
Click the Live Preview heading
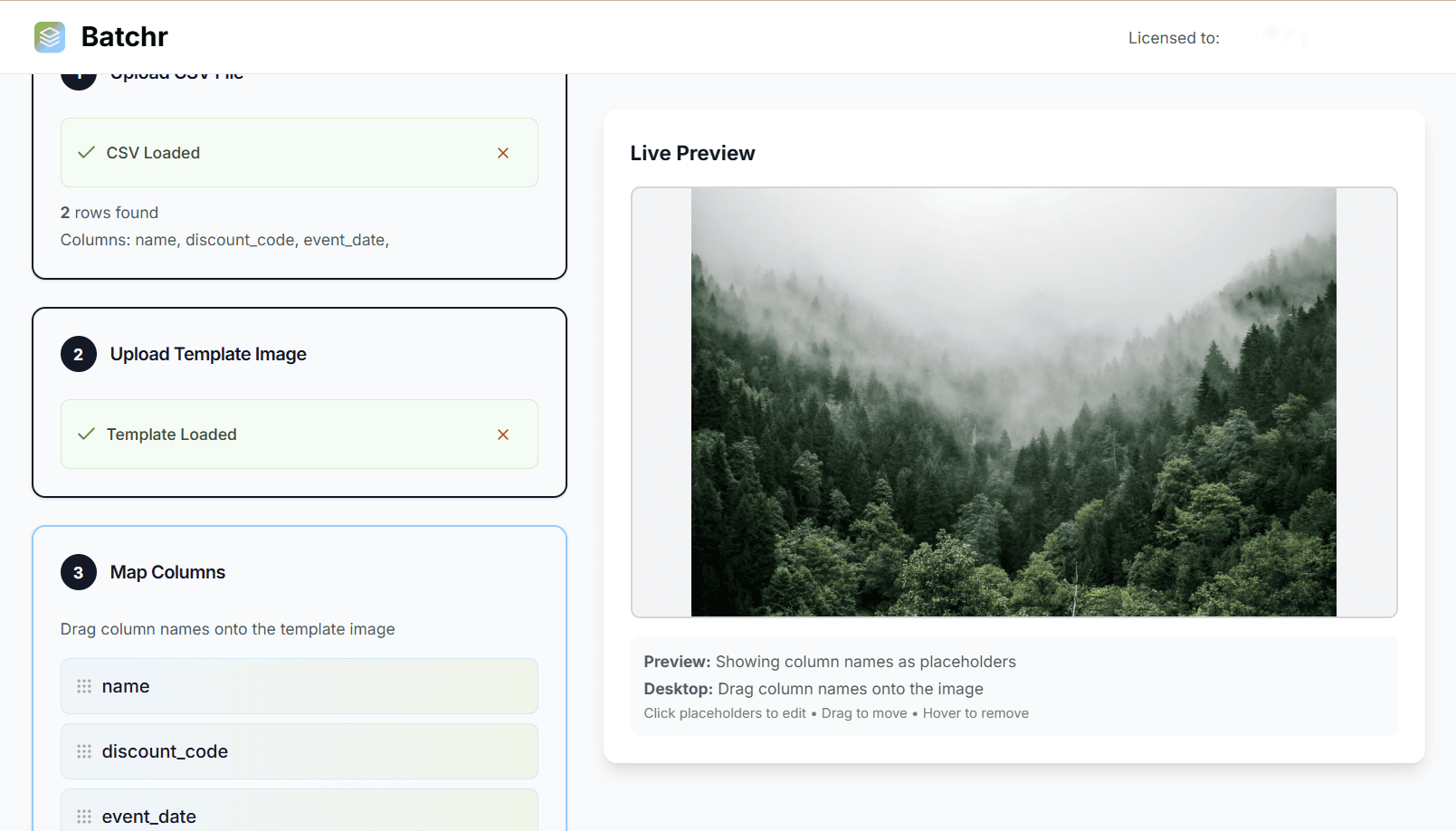coord(692,152)
